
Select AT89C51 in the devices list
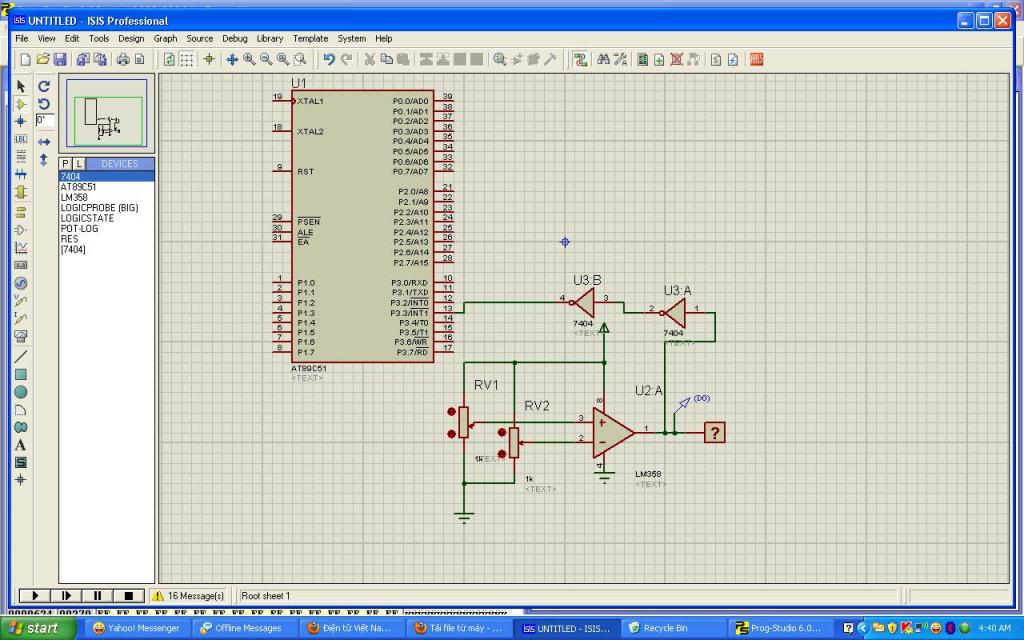pyautogui.click(x=78, y=187)
